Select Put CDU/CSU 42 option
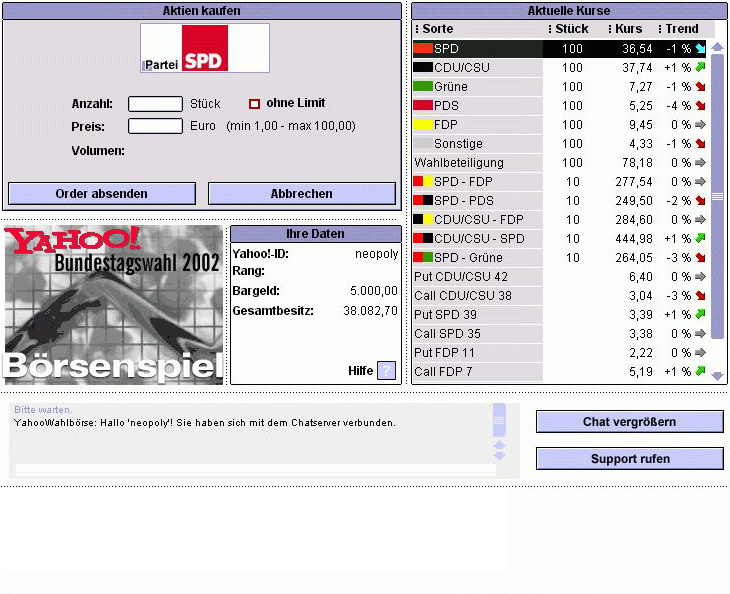Screen dimensions: 730x594 560,277
